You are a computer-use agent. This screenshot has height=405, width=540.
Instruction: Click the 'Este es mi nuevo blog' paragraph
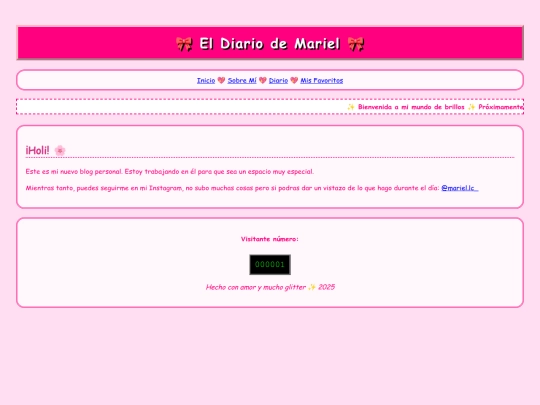[170, 172]
